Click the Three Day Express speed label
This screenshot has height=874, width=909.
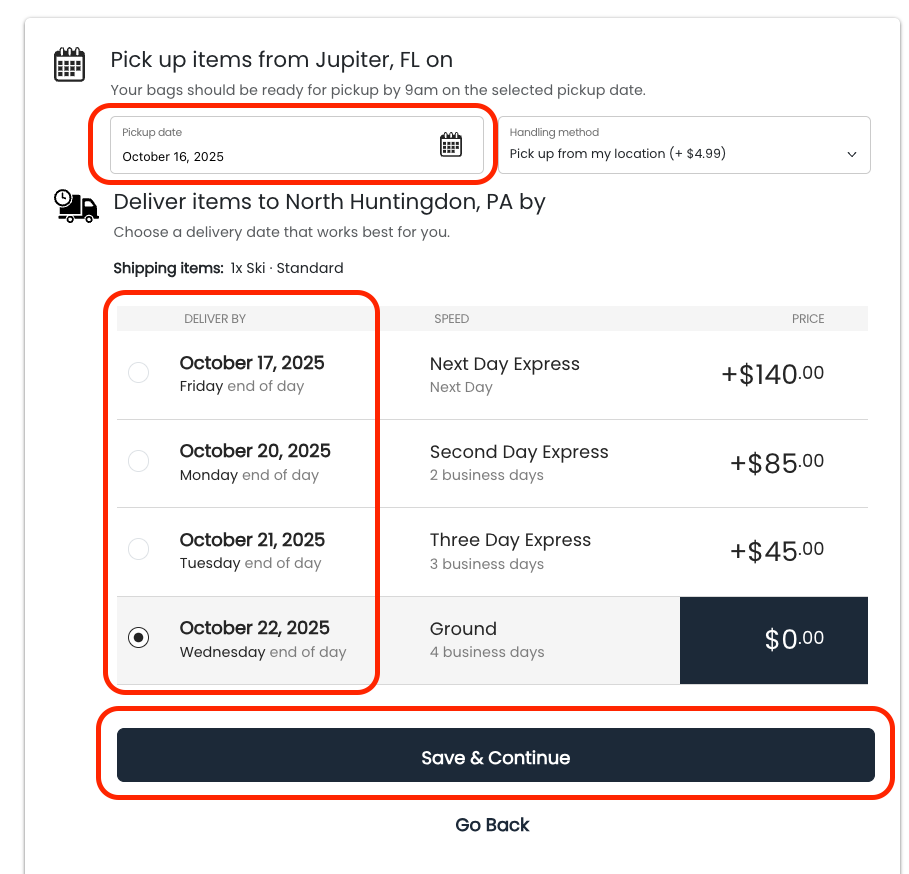pos(510,540)
